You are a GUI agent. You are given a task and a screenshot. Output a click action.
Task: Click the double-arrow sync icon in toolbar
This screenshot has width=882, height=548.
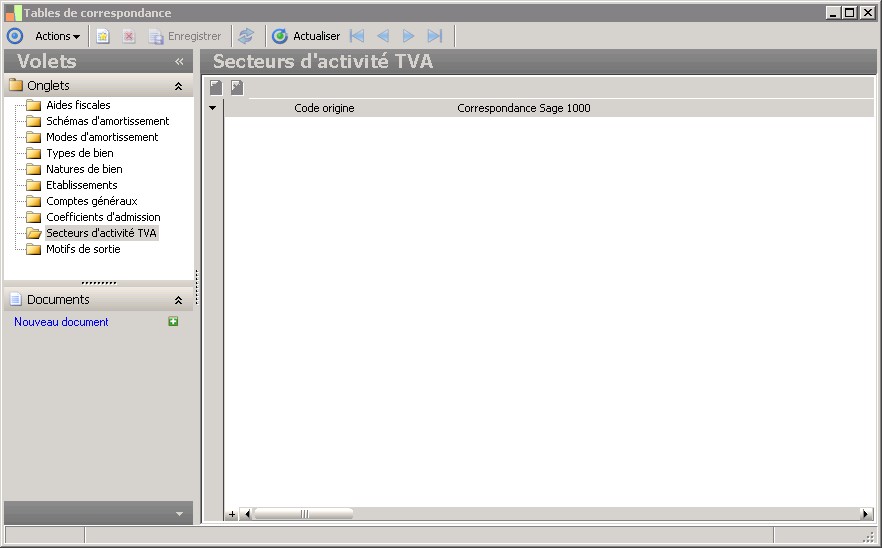point(246,36)
